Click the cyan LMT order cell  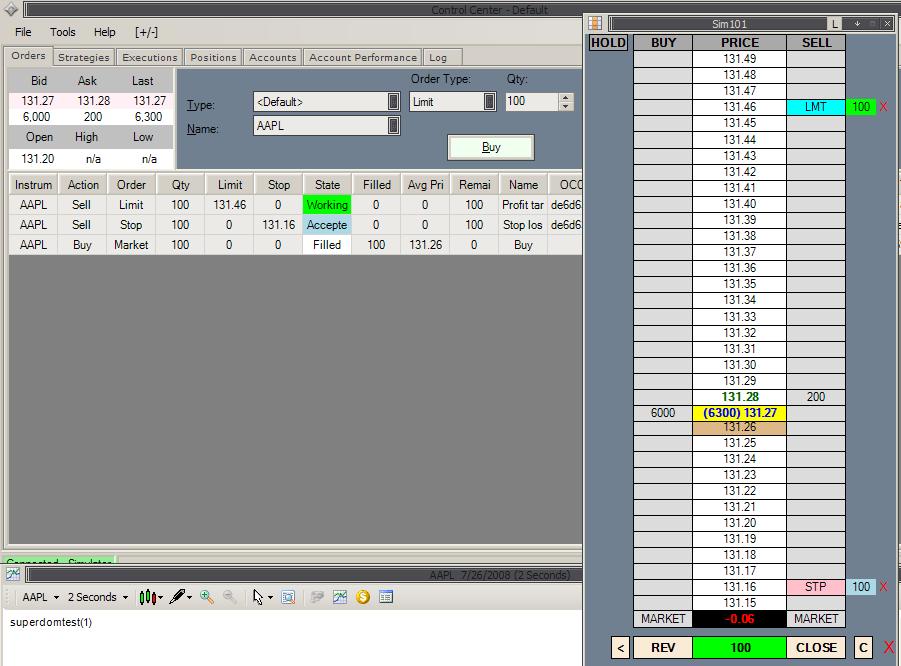tap(816, 107)
